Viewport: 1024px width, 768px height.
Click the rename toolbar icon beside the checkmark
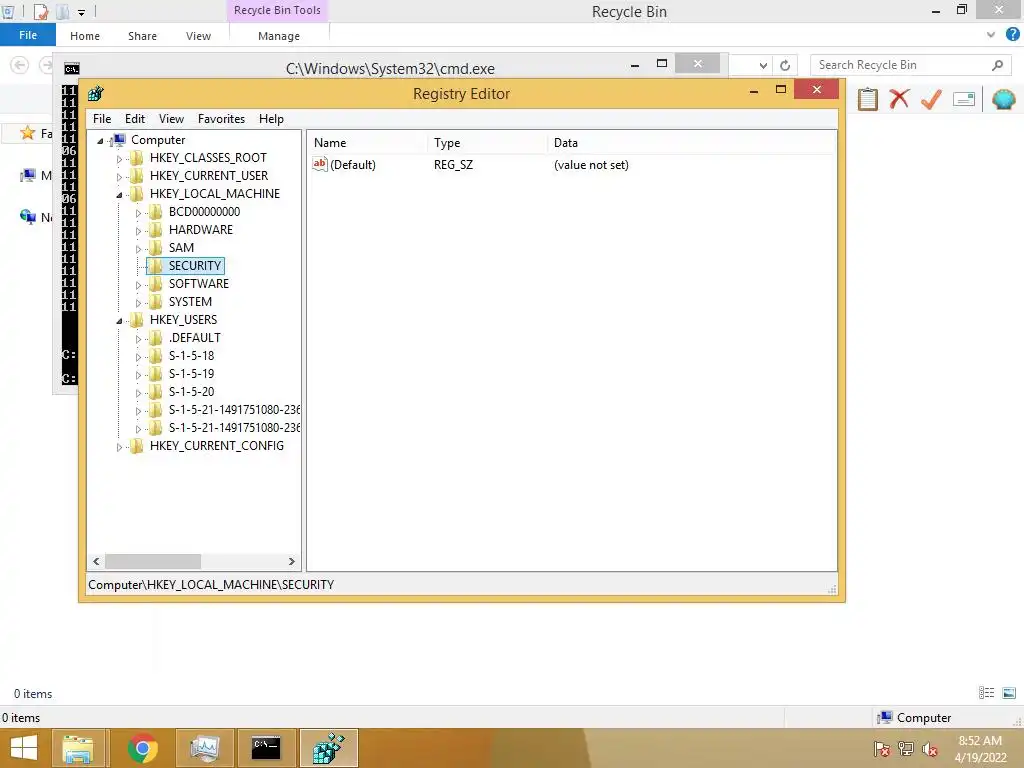tap(964, 99)
